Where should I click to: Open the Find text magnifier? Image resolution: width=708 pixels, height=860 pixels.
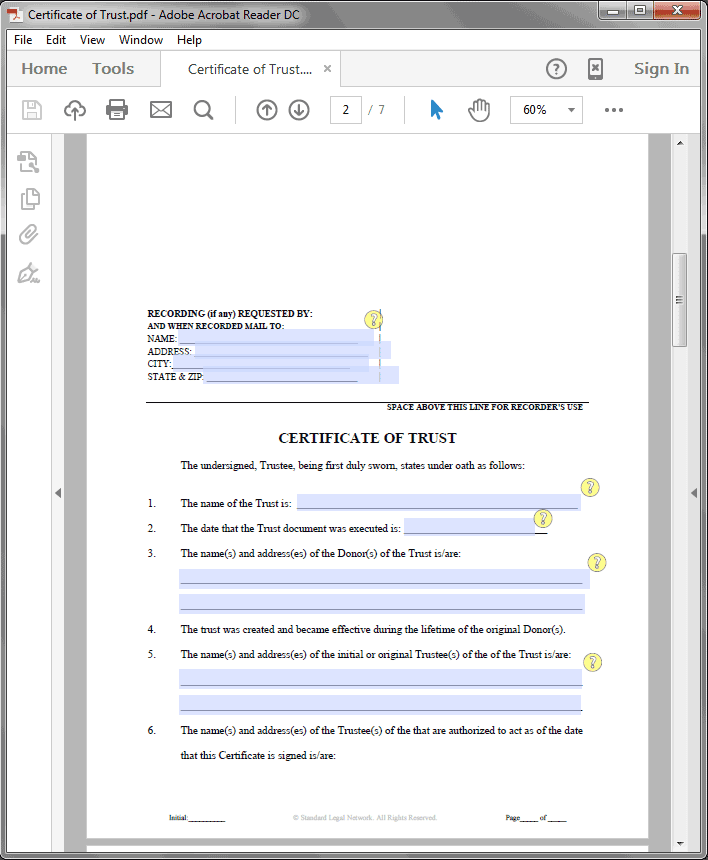click(x=203, y=110)
